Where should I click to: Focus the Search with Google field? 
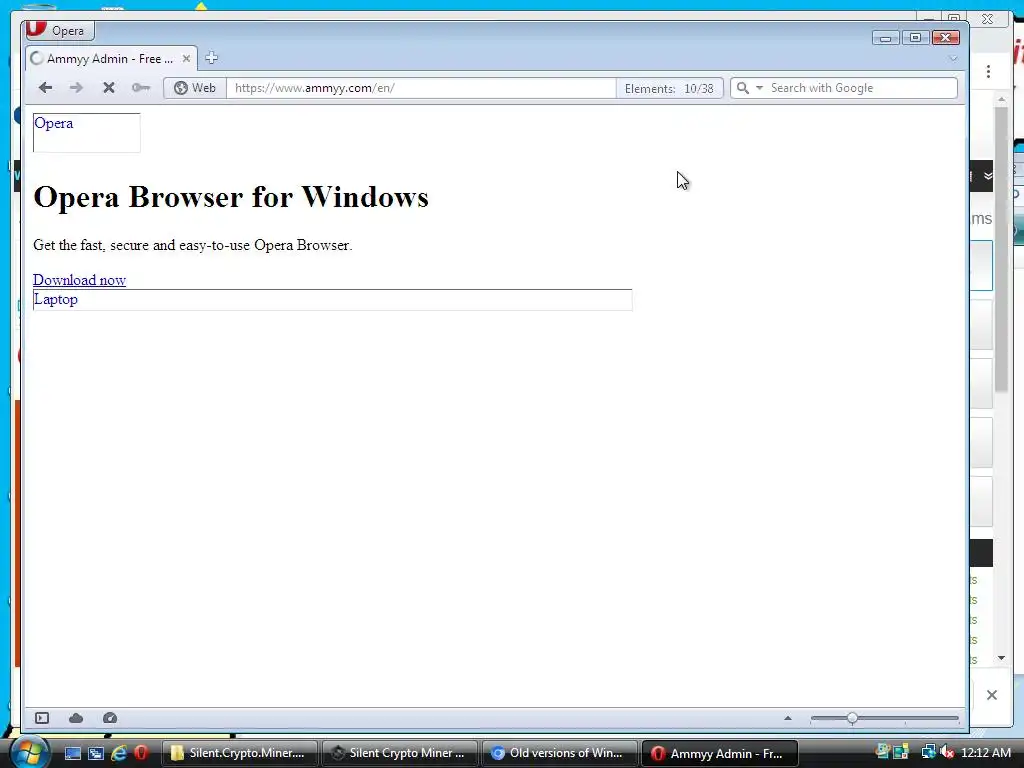[x=862, y=88]
